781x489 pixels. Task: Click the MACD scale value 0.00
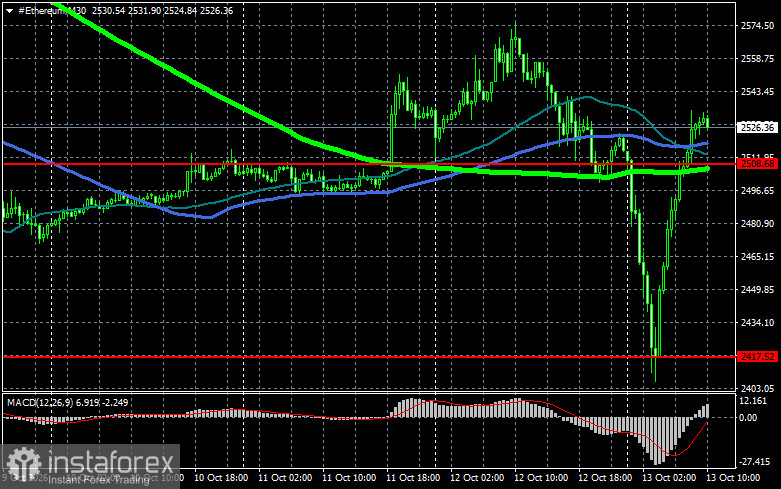(748, 418)
